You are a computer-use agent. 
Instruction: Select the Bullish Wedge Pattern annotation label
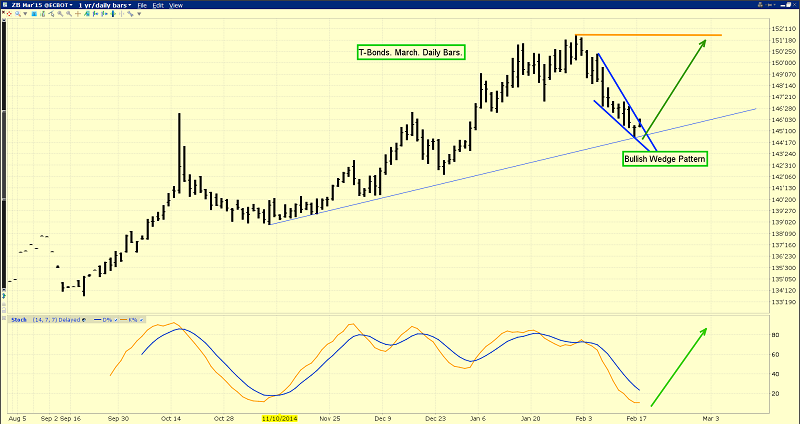[x=663, y=158]
